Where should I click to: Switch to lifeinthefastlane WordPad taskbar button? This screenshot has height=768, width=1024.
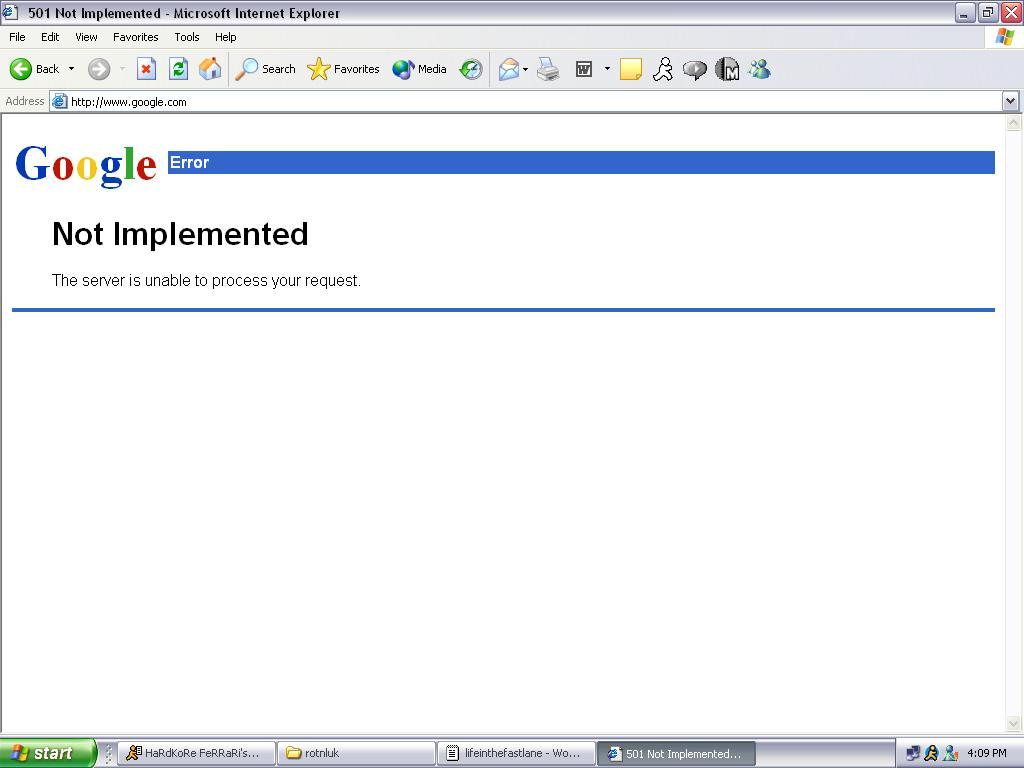click(516, 753)
